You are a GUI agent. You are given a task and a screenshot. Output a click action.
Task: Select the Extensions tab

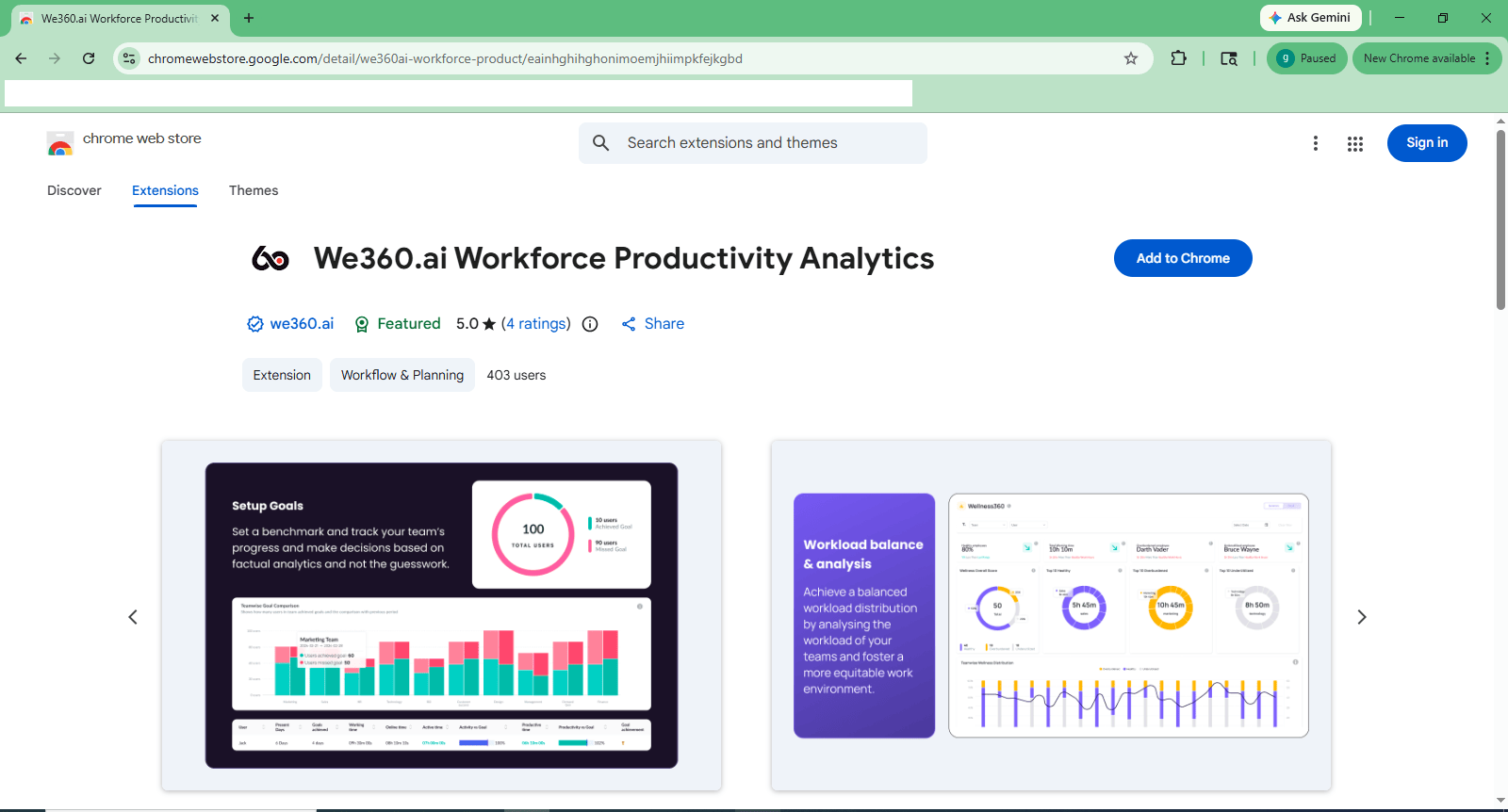[165, 190]
